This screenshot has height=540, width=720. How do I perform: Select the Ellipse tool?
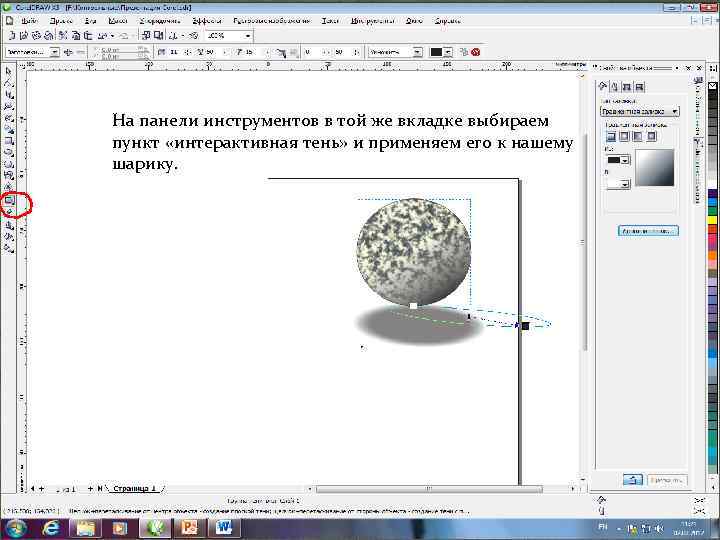click(9, 152)
